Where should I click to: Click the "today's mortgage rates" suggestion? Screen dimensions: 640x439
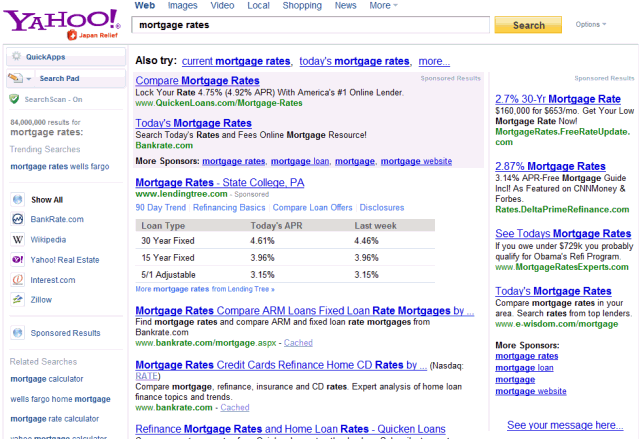[x=354, y=61]
